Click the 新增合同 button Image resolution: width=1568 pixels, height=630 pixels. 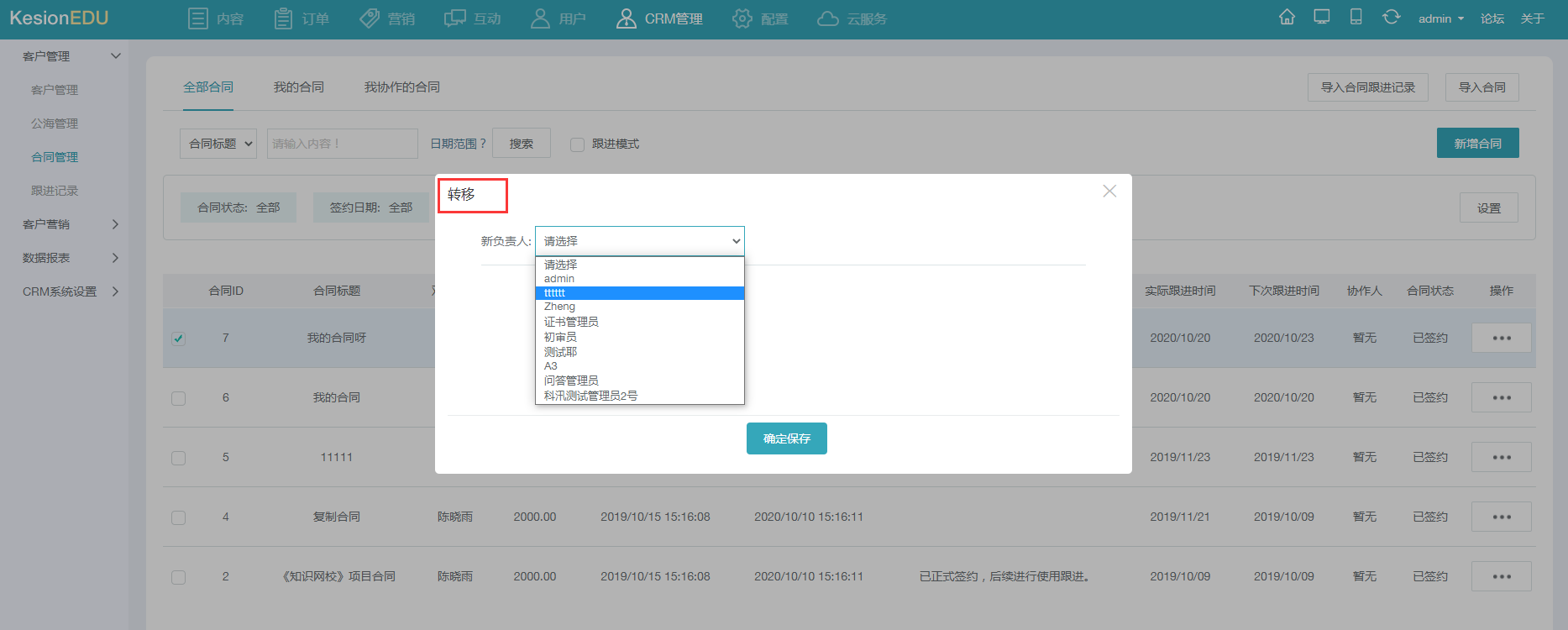tap(1478, 144)
